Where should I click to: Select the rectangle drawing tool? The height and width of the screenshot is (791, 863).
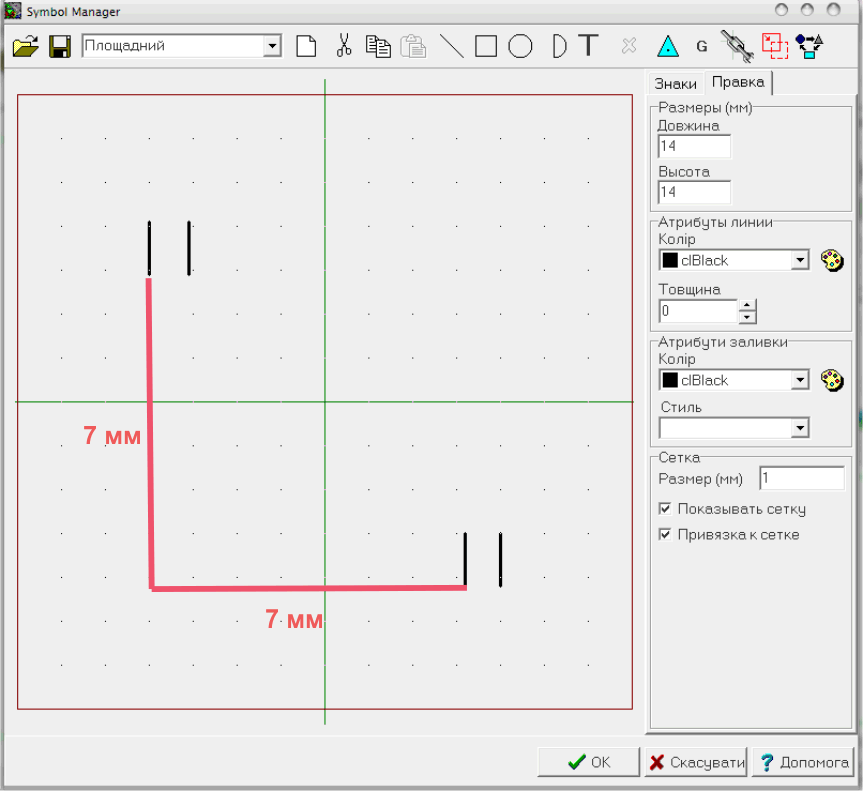(485, 46)
